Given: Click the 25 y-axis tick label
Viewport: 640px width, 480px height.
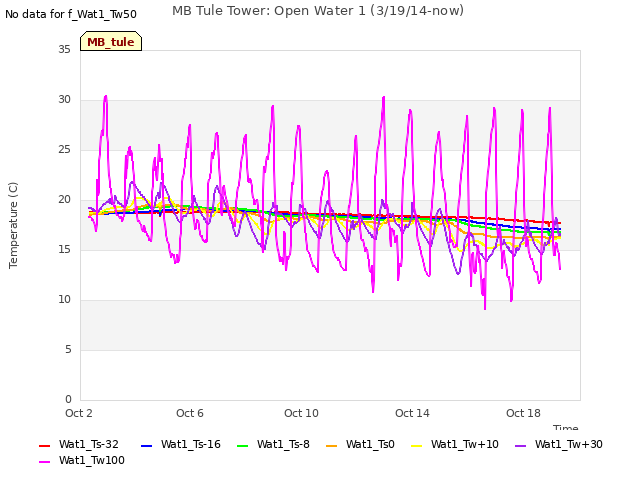Looking at the screenshot, I should 64,150.
